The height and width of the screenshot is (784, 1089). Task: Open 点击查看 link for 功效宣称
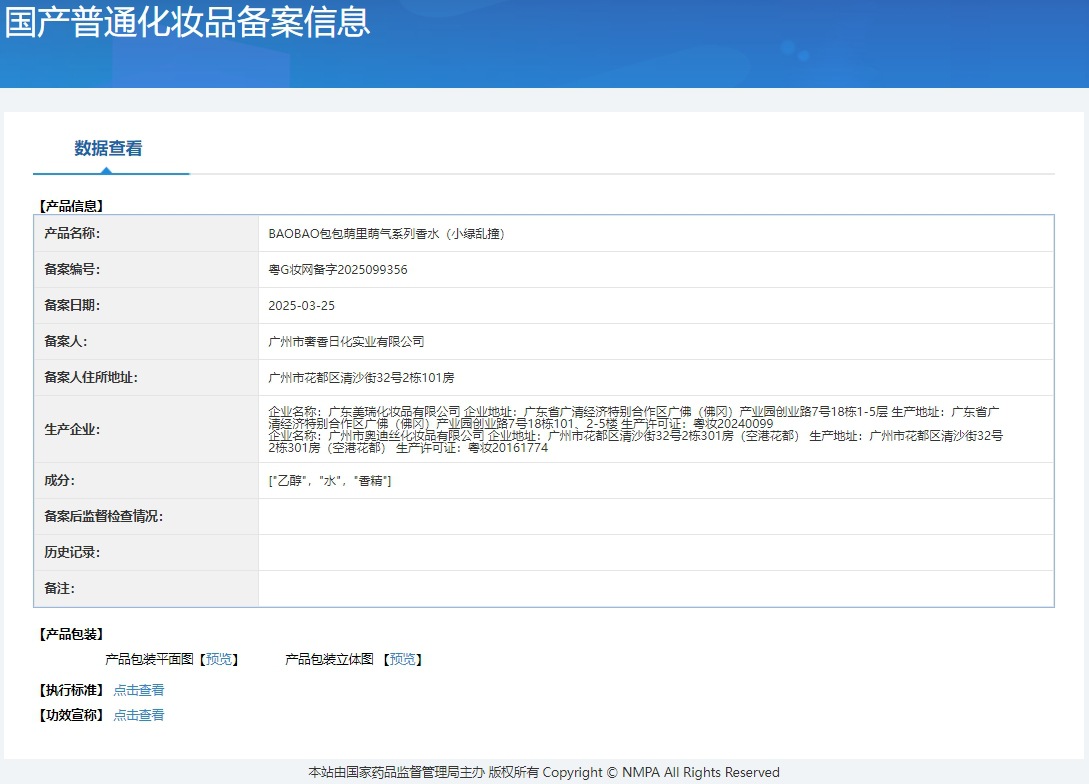[x=139, y=715]
